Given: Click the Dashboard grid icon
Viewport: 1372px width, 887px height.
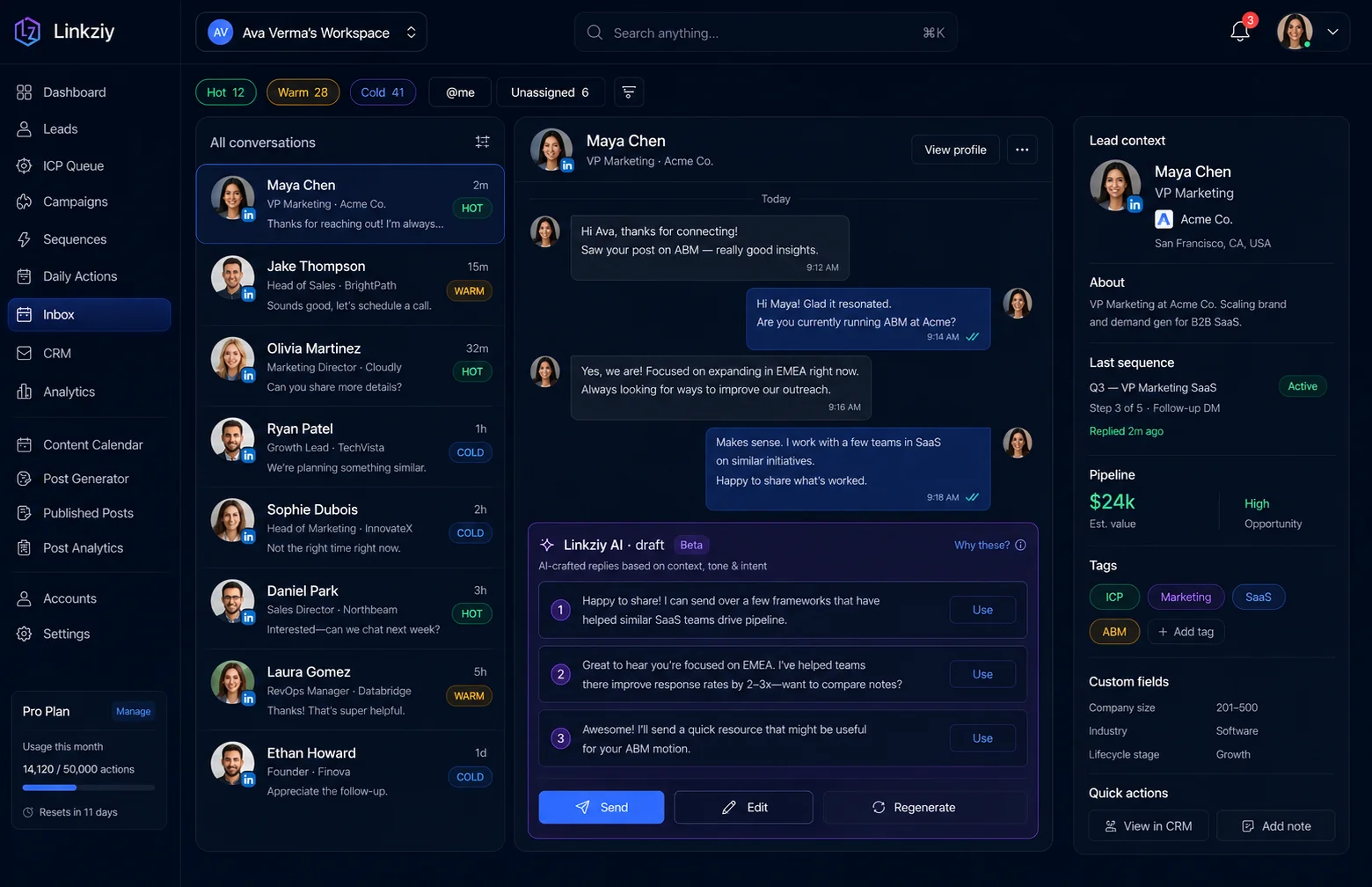Looking at the screenshot, I should 24,92.
